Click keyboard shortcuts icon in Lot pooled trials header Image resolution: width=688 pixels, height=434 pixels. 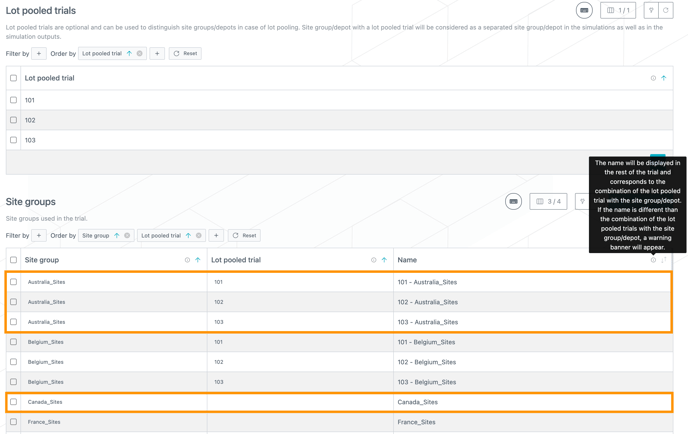point(584,11)
